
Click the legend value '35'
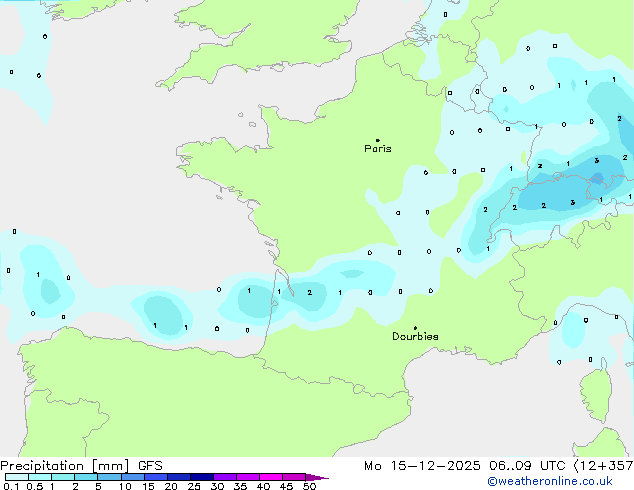point(240,486)
